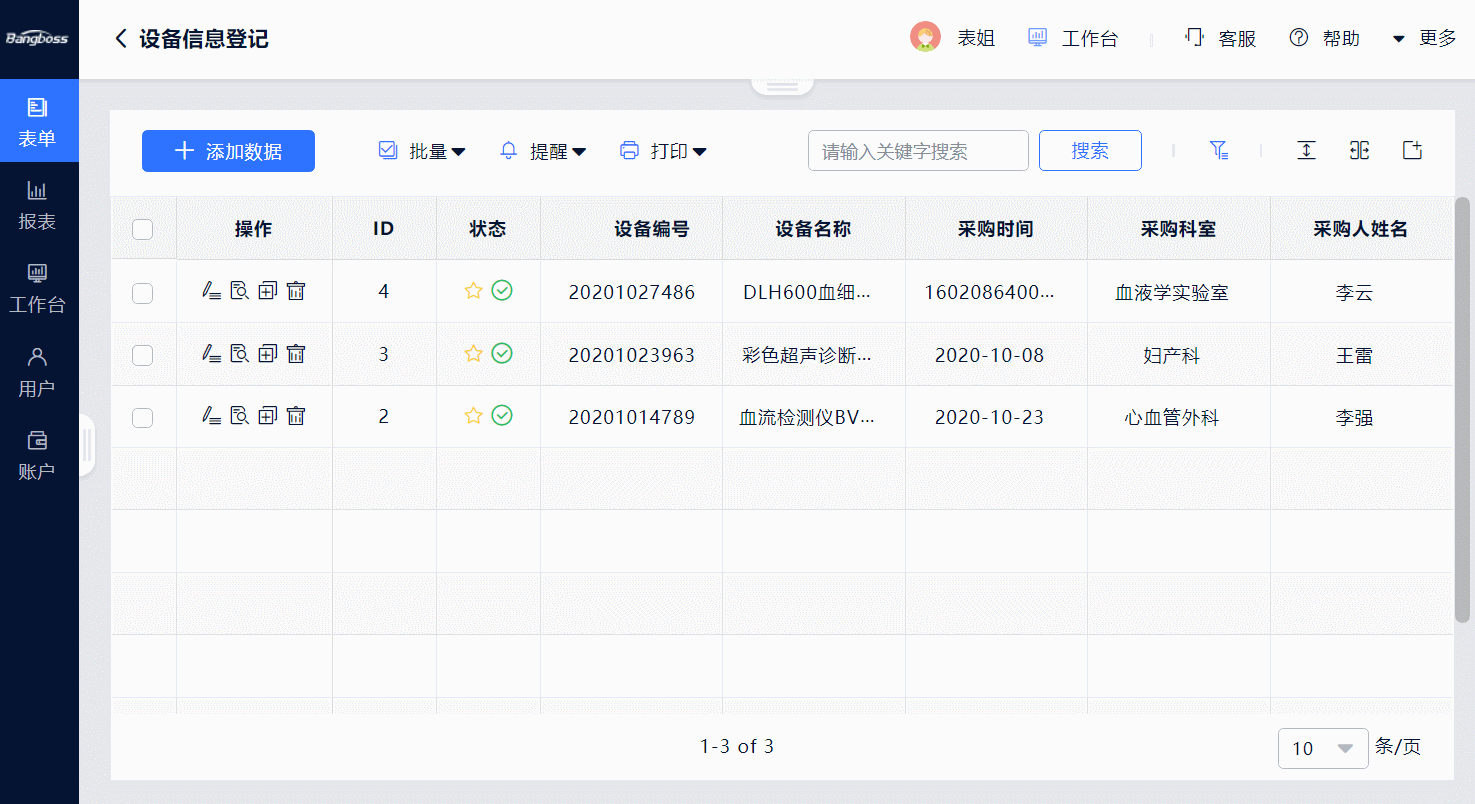This screenshot has height=804, width=1475.
Task: Click the column width icon in toolbar
Action: point(1359,150)
